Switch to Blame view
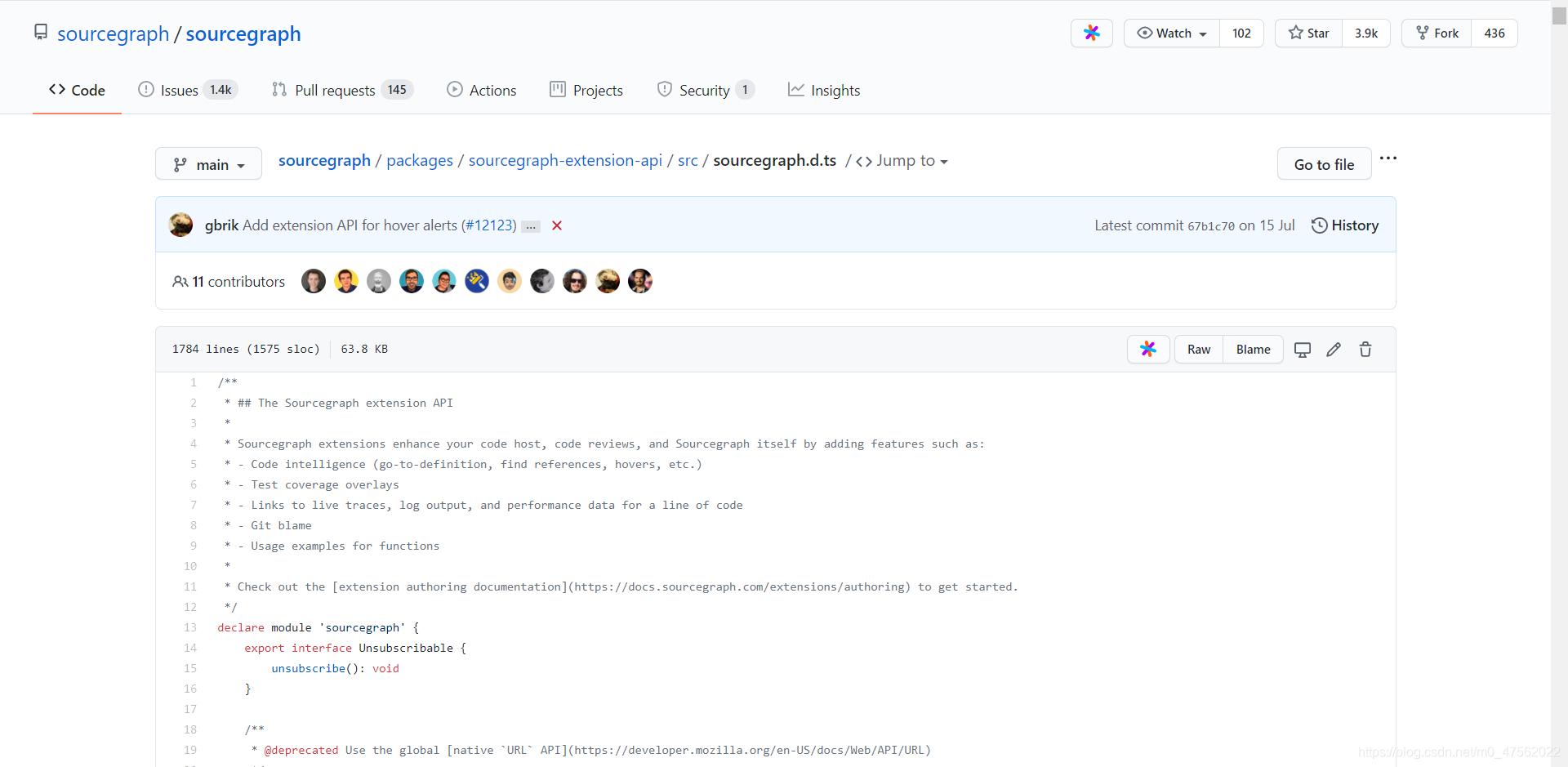The width and height of the screenshot is (1568, 767). pyautogui.click(x=1253, y=349)
